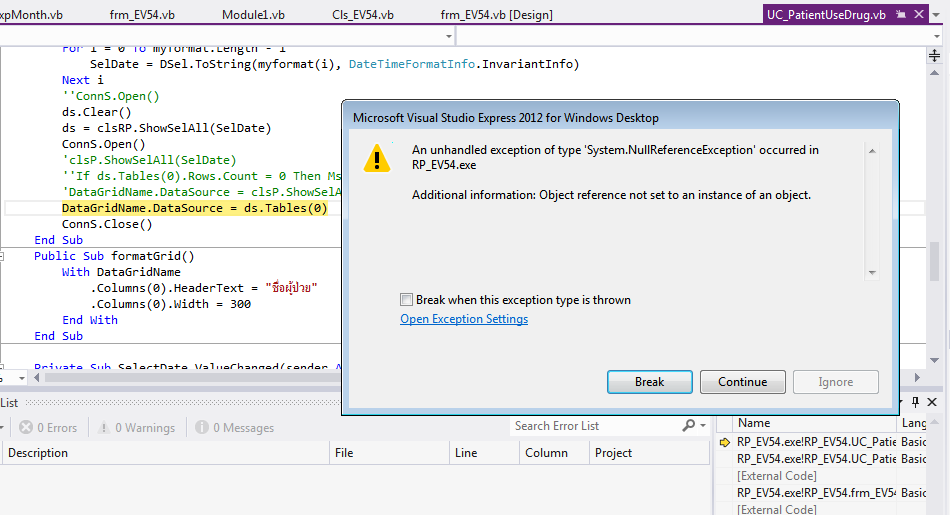950x515 pixels.
Task: Click the highlighted DataGridName.DataSource code line
Action: [194, 208]
